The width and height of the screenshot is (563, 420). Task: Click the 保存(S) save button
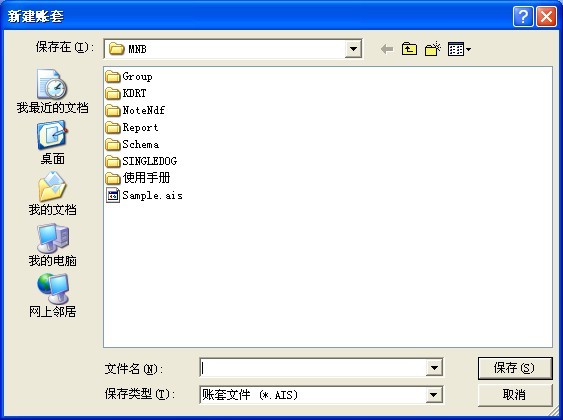pyautogui.click(x=515, y=368)
